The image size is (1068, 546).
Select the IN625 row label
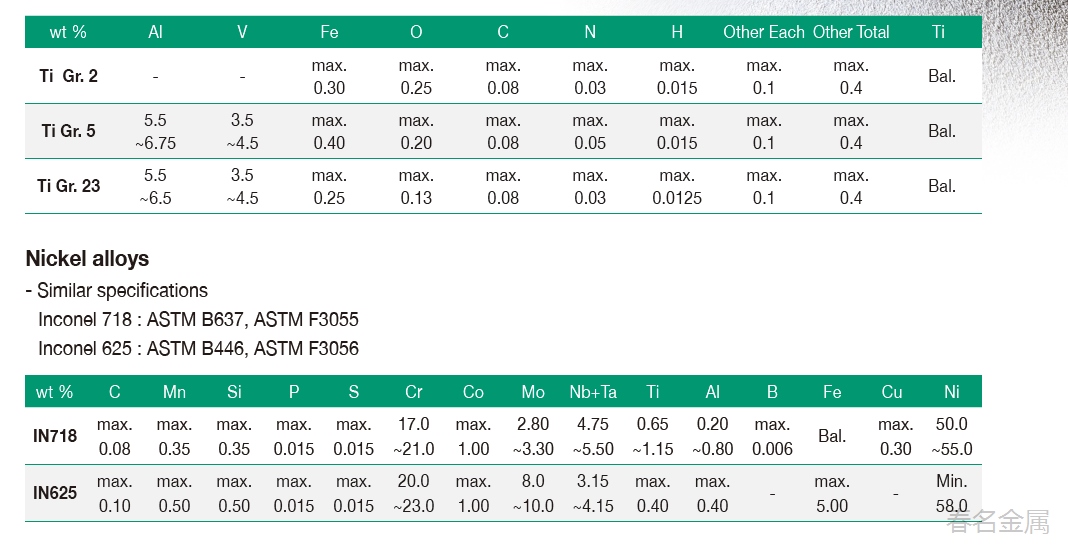[x=55, y=493]
